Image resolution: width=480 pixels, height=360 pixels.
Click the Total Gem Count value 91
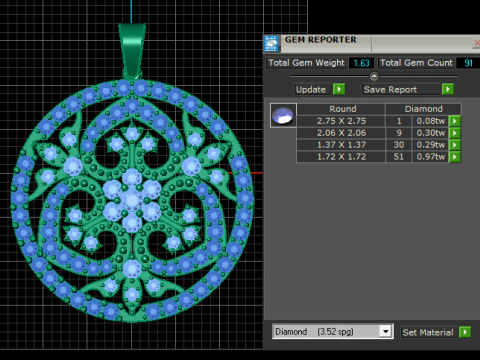click(x=468, y=63)
